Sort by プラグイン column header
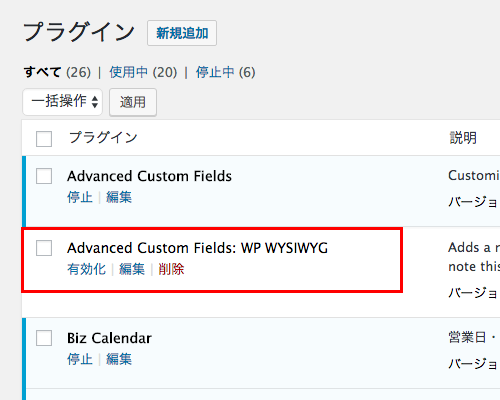This screenshot has width=500, height=400. pos(103,137)
